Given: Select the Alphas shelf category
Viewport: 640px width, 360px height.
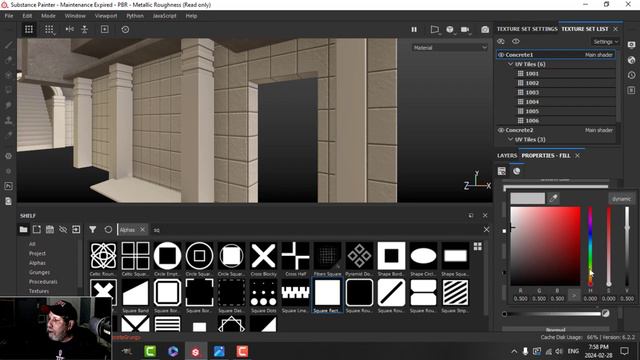Looking at the screenshot, I should (37, 263).
